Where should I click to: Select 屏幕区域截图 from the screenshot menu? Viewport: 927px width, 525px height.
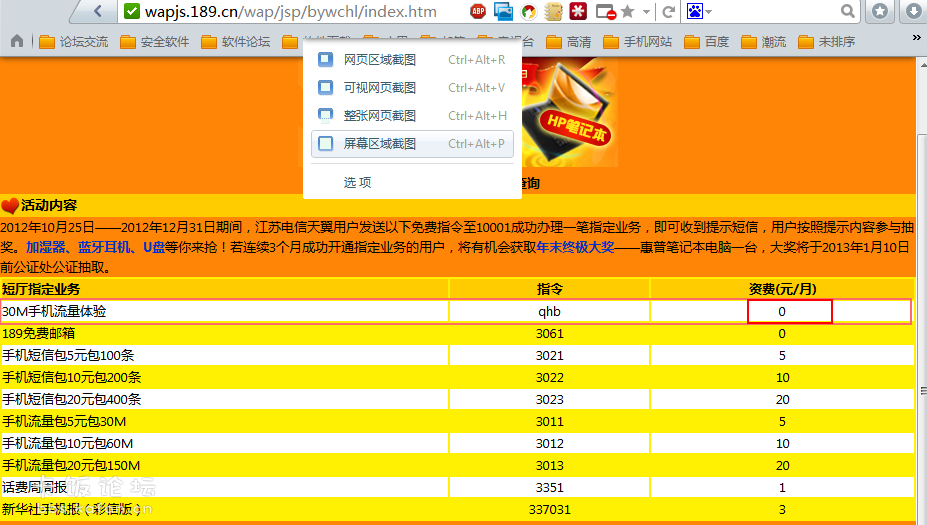(x=412, y=144)
